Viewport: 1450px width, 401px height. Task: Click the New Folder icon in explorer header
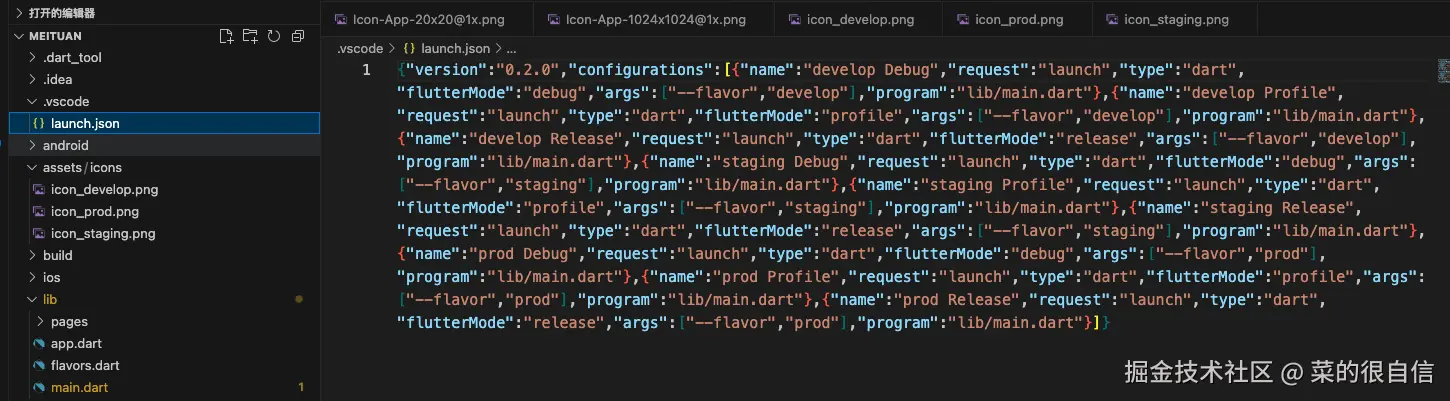tap(250, 36)
